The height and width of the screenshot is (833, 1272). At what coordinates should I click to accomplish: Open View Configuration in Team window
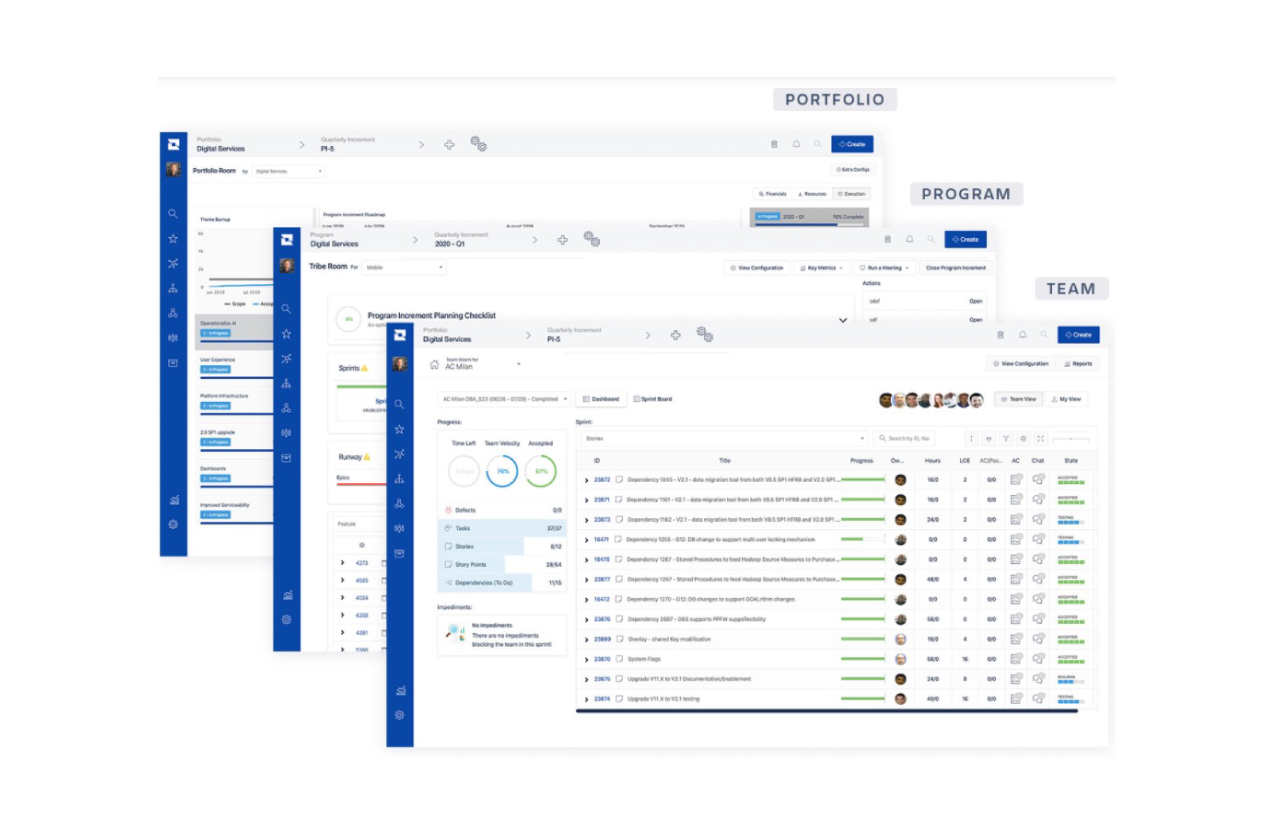coord(1021,364)
